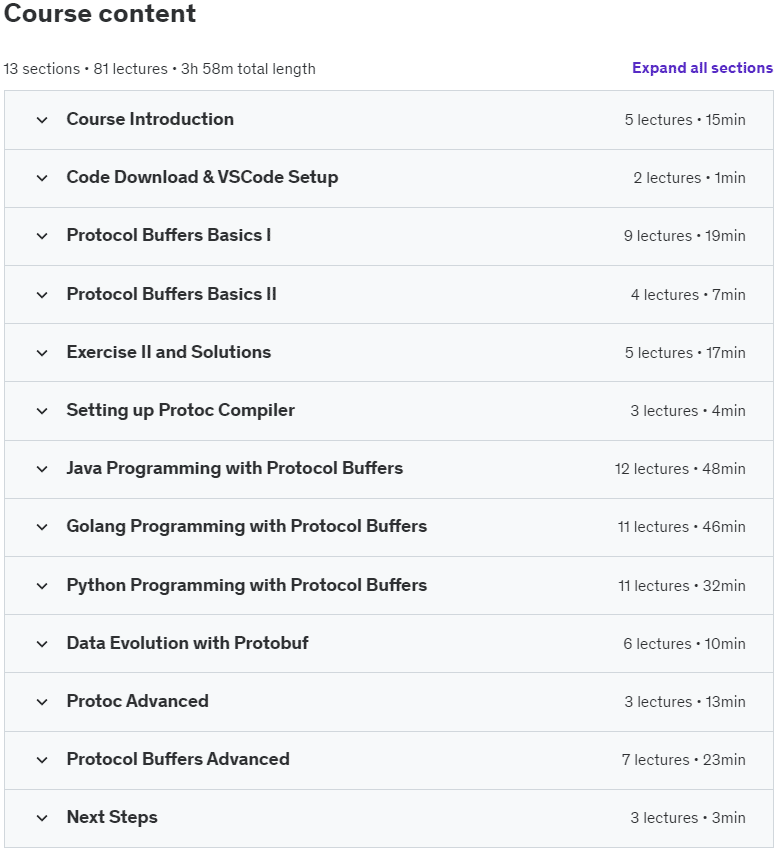Viewport: 777px width, 850px height.
Task: Expand chevron beside Next Steps
Action: pyautogui.click(x=42, y=818)
